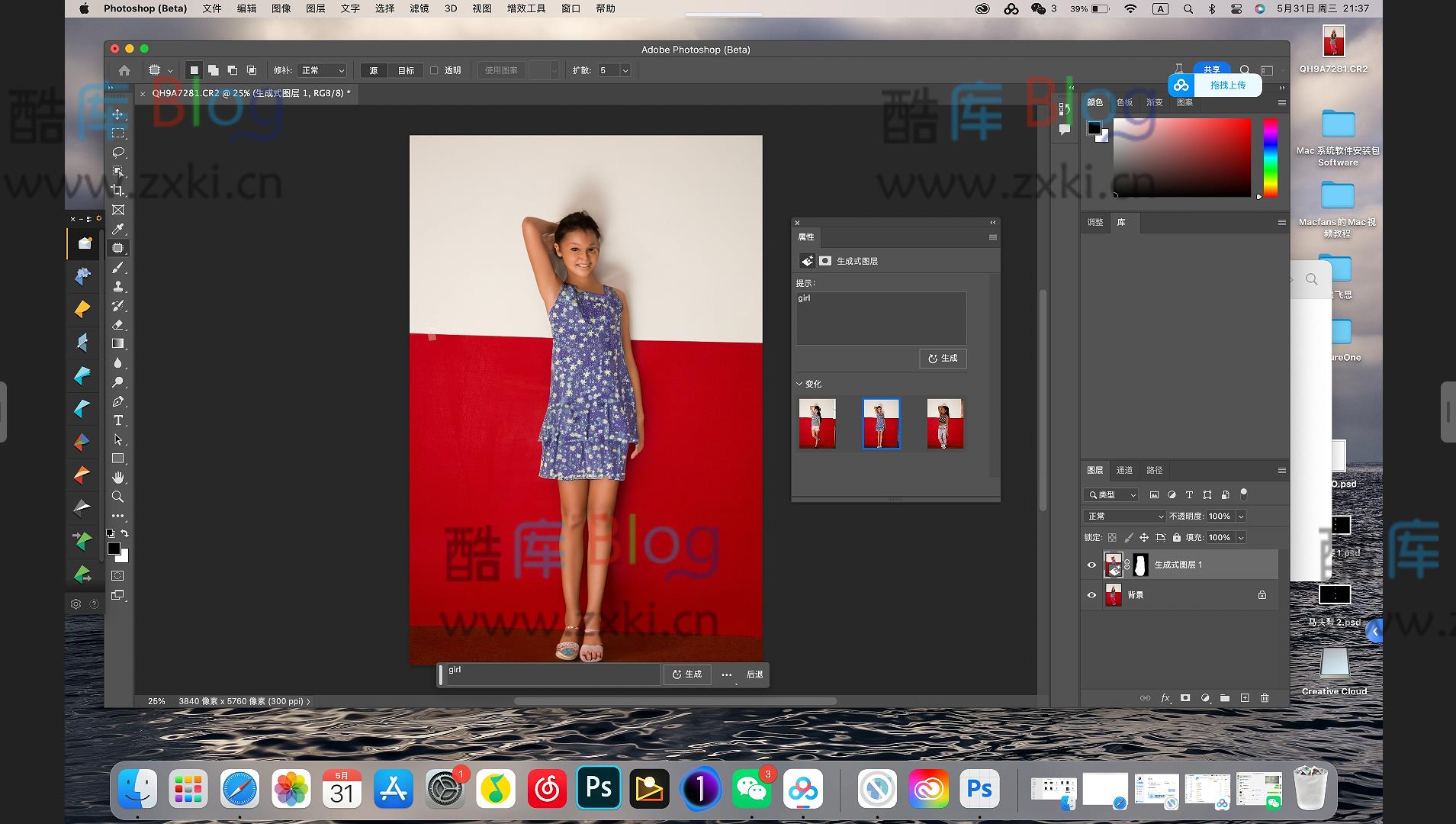Hide the 背景 layer
This screenshot has height=824, width=1456.
(x=1091, y=595)
